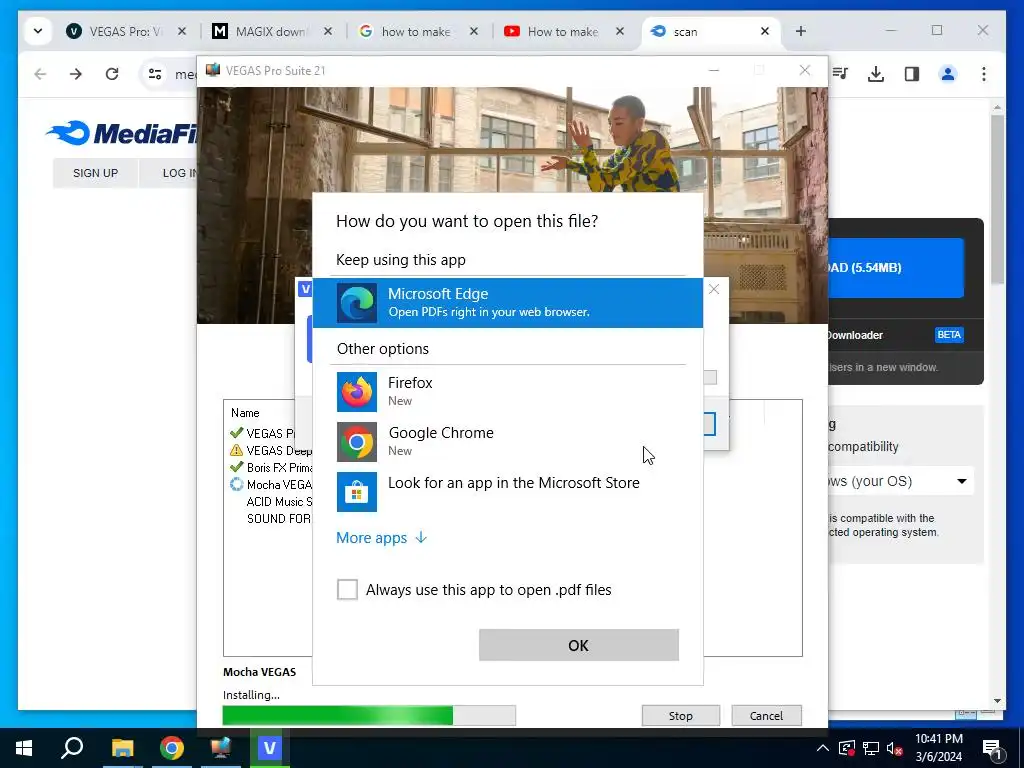The width and height of the screenshot is (1024, 768).
Task: Click the BETA badge next to Downloader
Action: pyautogui.click(x=949, y=334)
